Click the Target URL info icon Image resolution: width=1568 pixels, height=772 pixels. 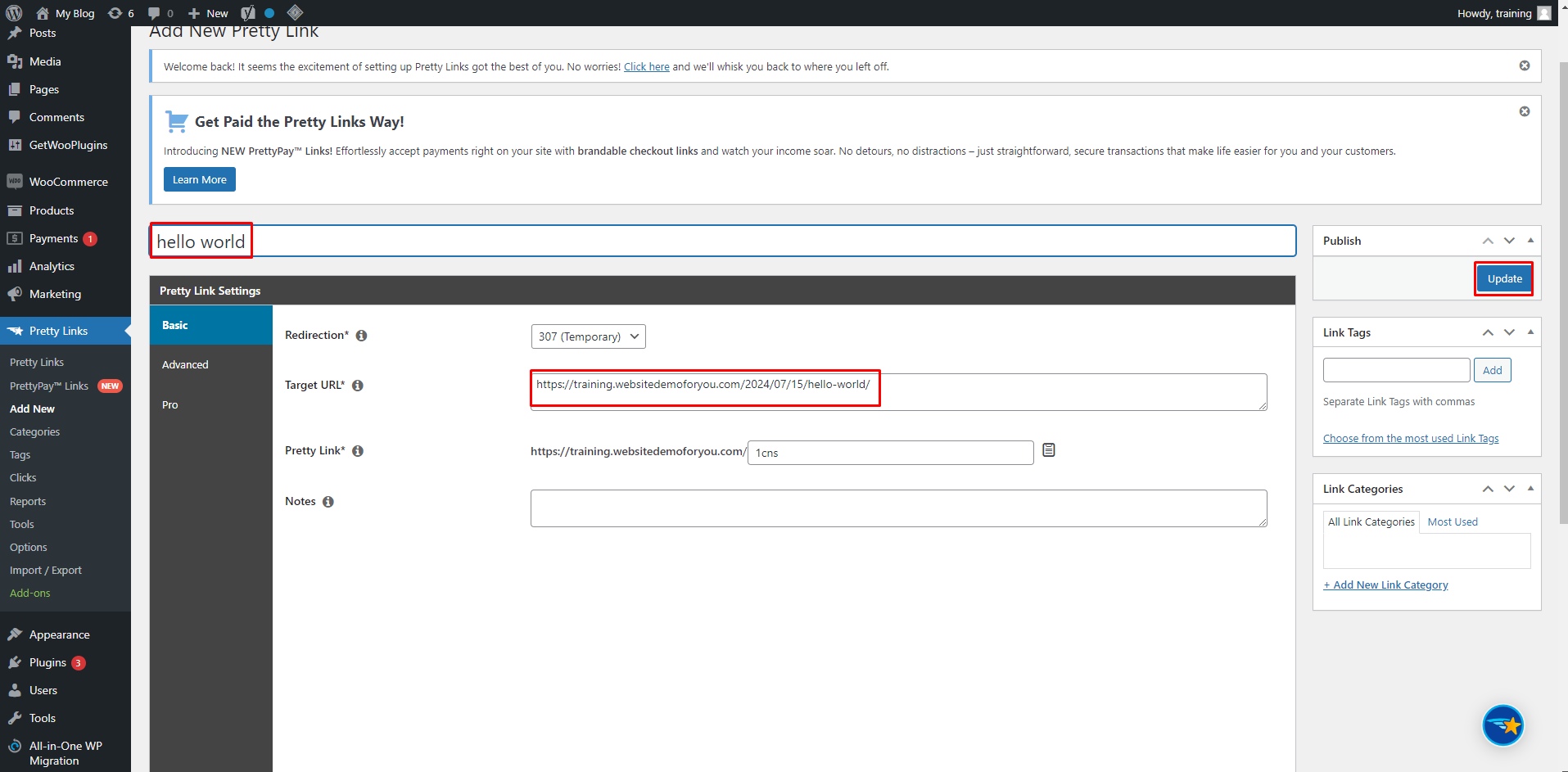pyautogui.click(x=358, y=386)
